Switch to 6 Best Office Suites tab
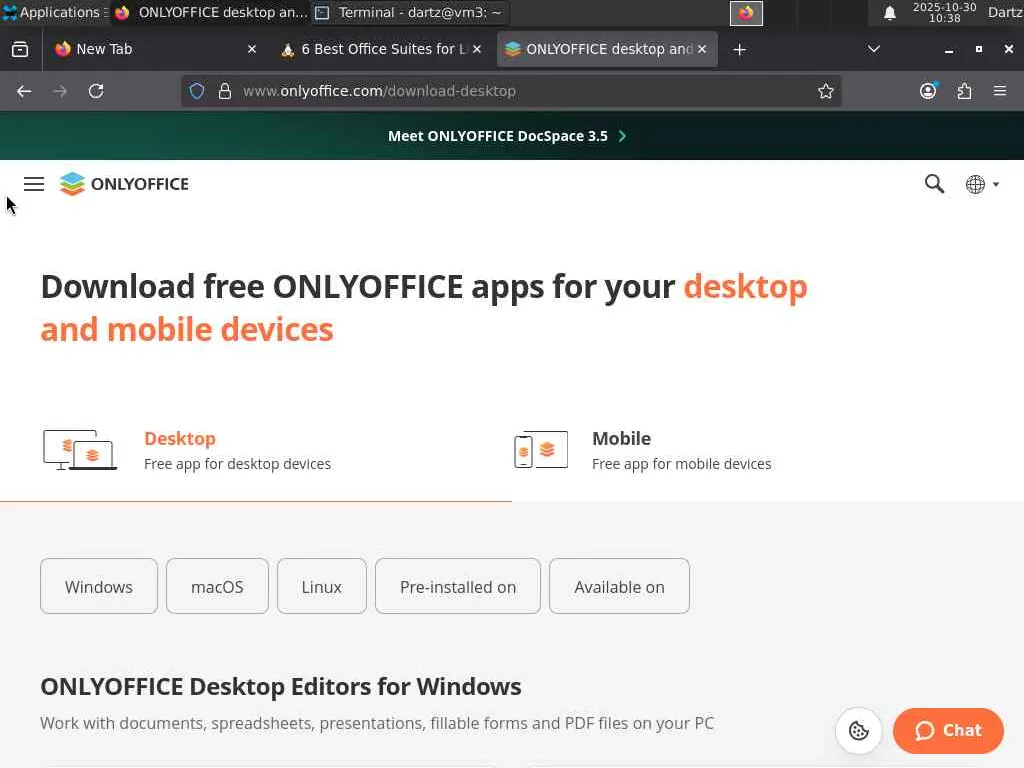 [x=382, y=50]
